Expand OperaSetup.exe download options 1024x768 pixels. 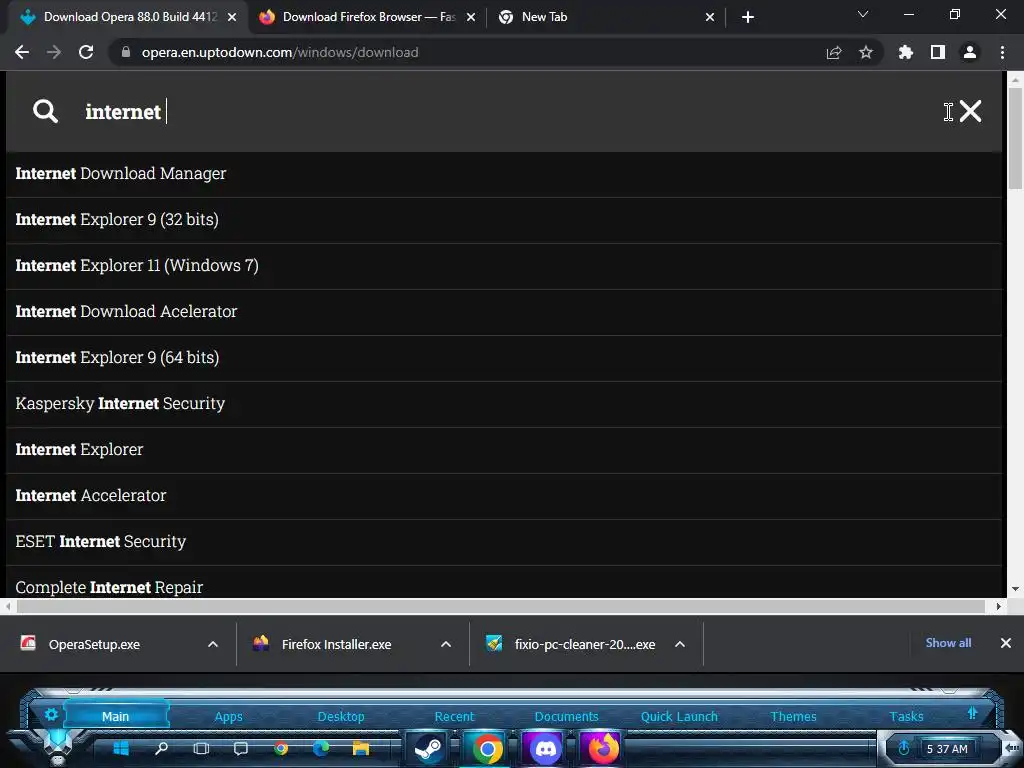point(213,645)
